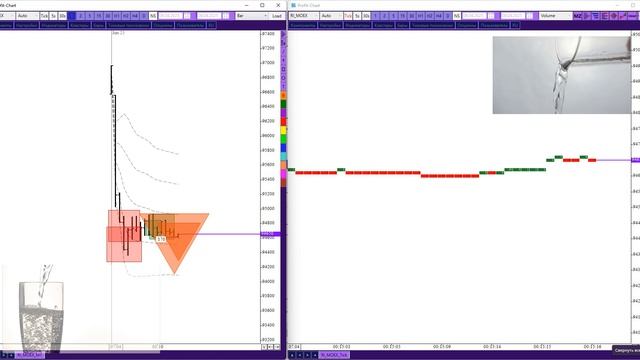Click the leftmost navigation button below left chart
Screen dimensions: 640x360
[4, 355]
